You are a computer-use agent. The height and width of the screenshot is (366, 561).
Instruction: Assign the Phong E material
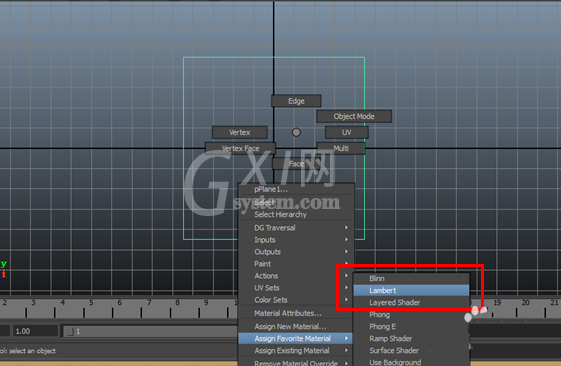pos(411,327)
